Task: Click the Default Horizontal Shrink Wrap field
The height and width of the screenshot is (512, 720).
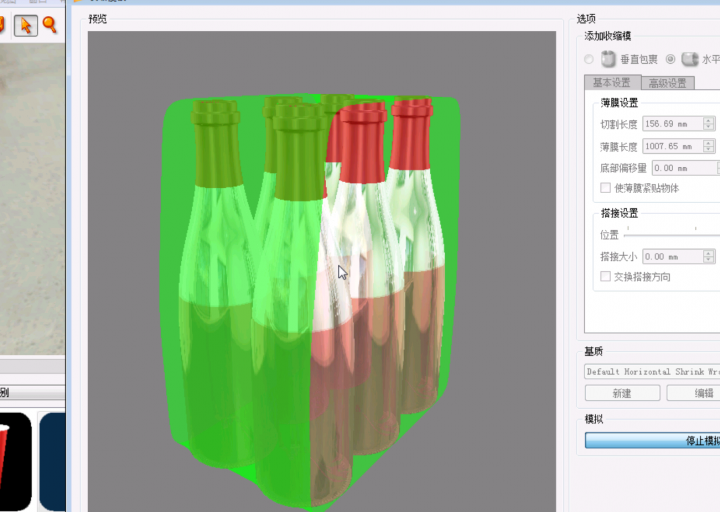Action: (652, 371)
